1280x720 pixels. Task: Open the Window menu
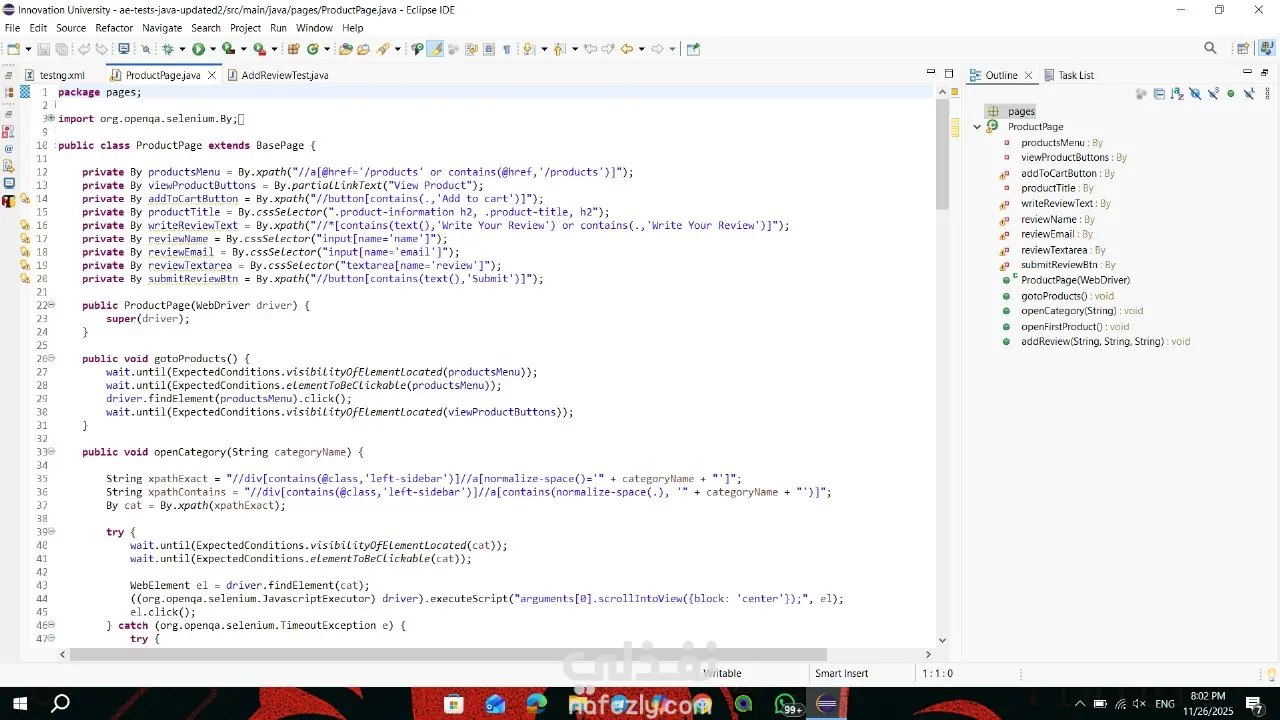click(x=314, y=28)
